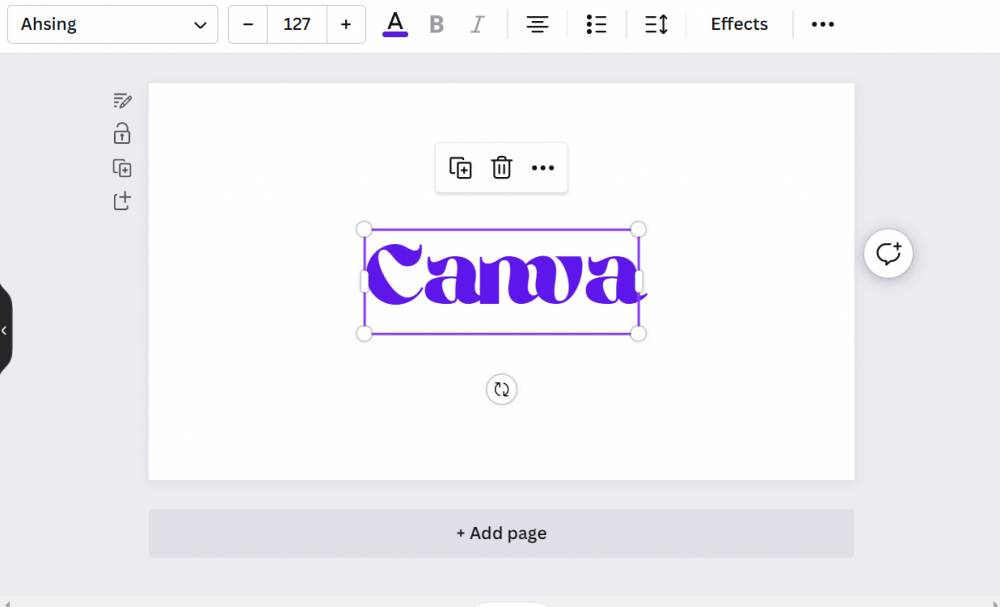The width and height of the screenshot is (1000, 607).
Task: Open the Effects panel
Action: [739, 24]
